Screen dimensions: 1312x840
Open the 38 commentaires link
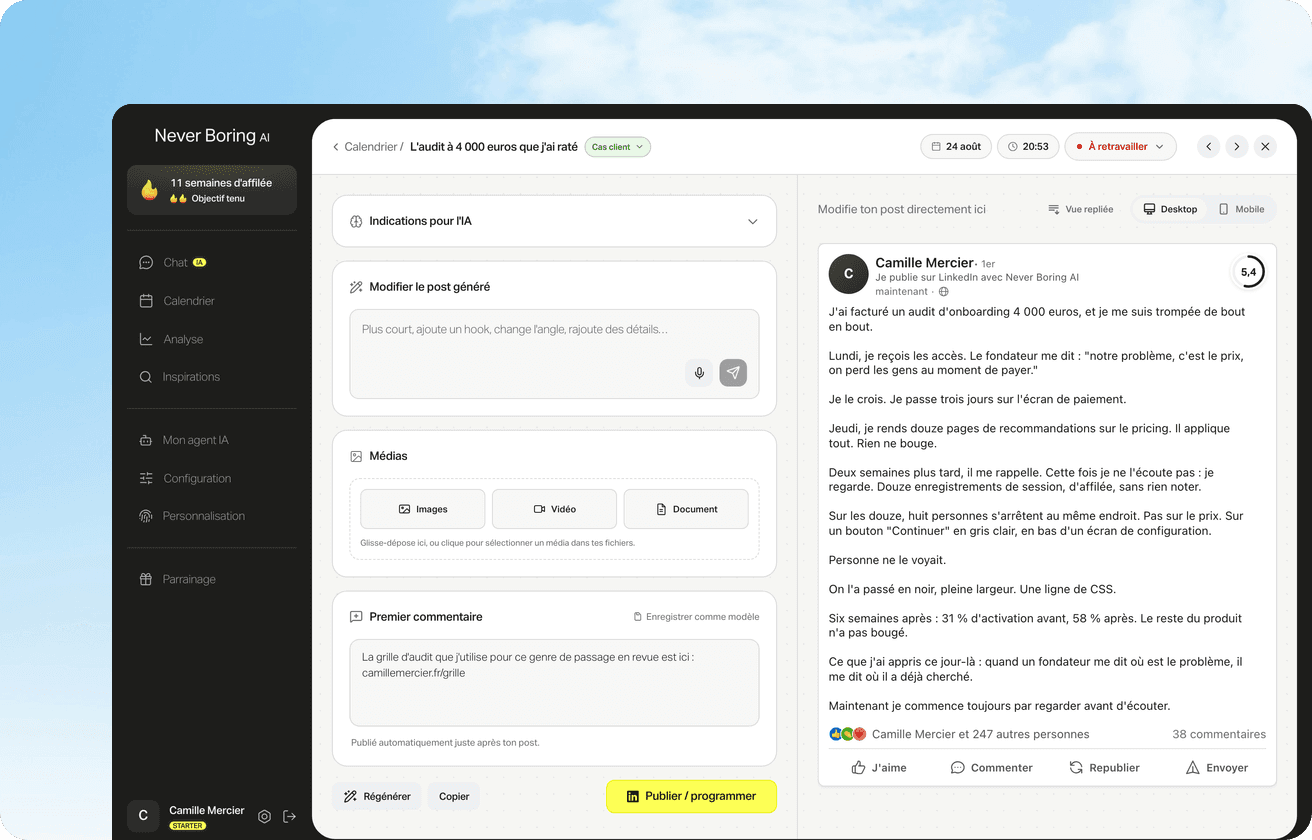[1219, 734]
